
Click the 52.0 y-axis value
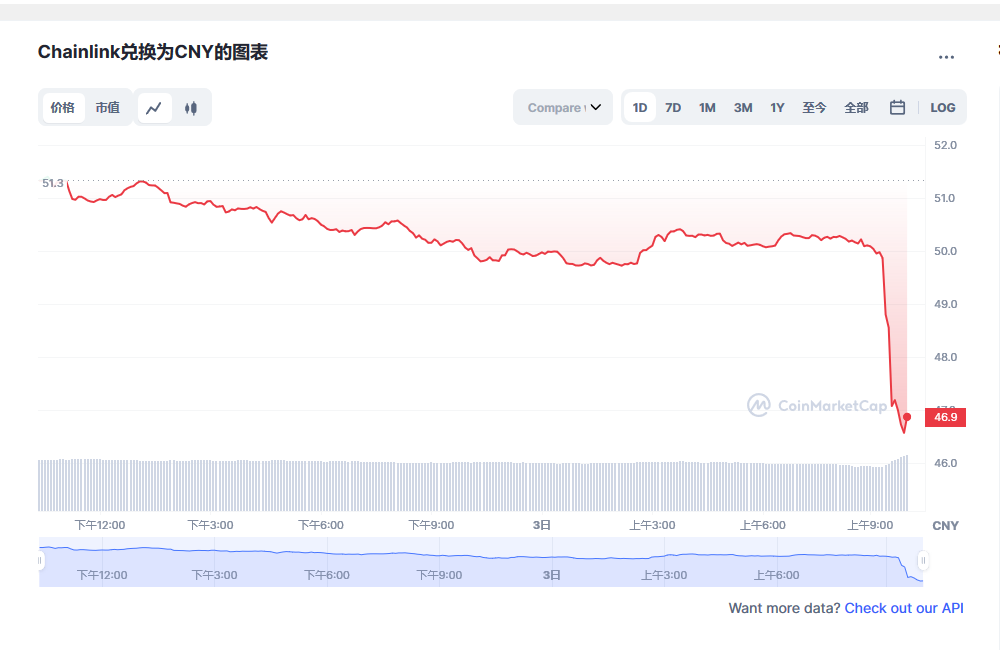click(x=945, y=145)
